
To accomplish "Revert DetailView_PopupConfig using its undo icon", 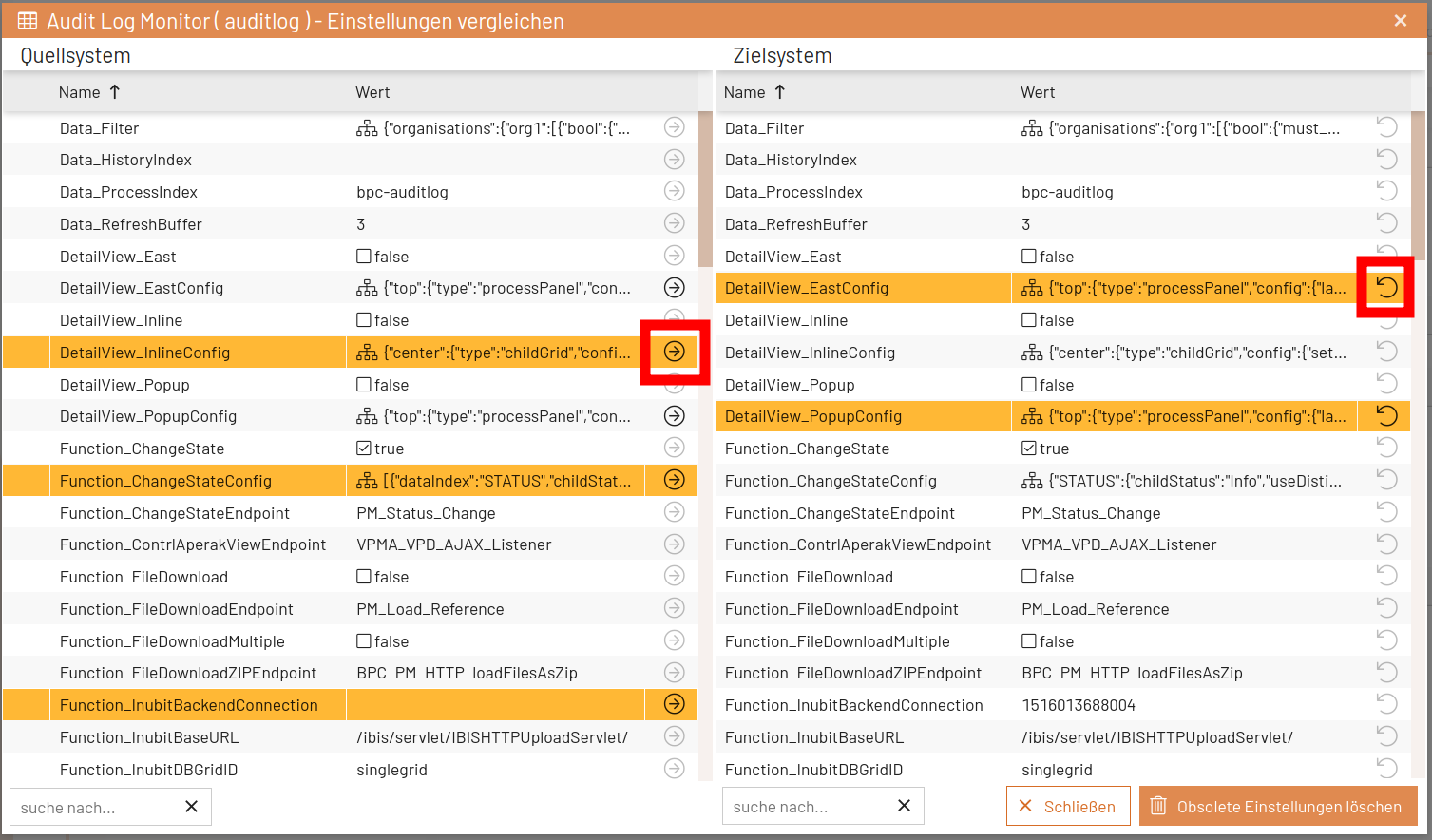I will click(1385, 415).
